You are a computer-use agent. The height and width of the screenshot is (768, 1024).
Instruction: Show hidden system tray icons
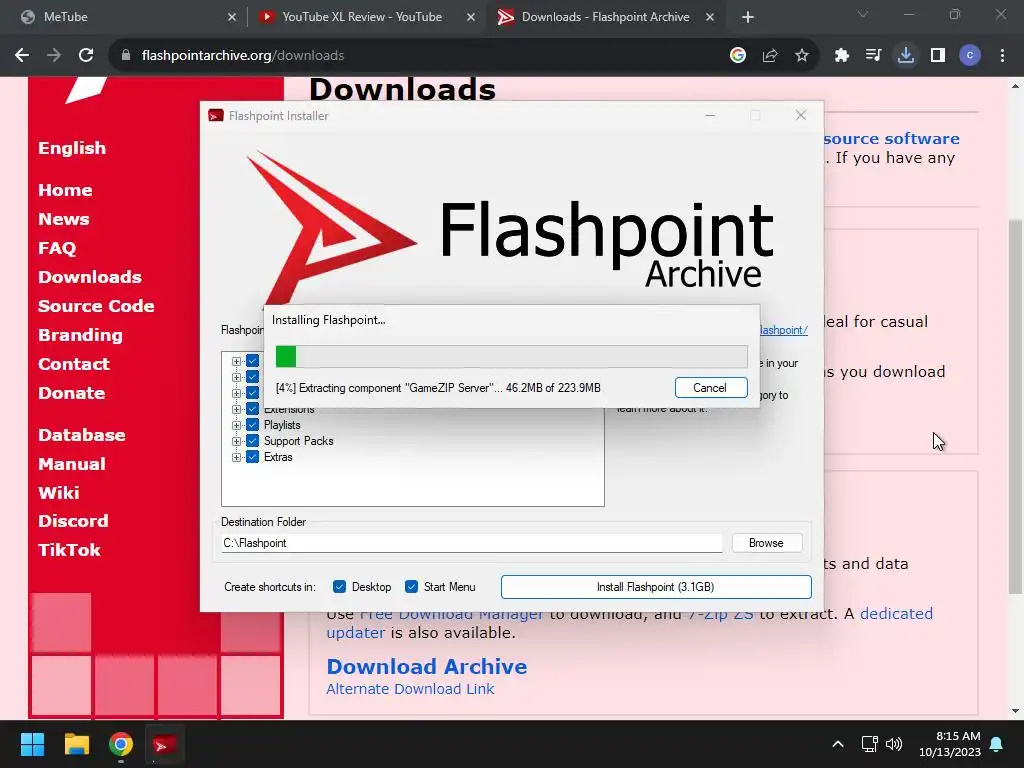point(838,744)
